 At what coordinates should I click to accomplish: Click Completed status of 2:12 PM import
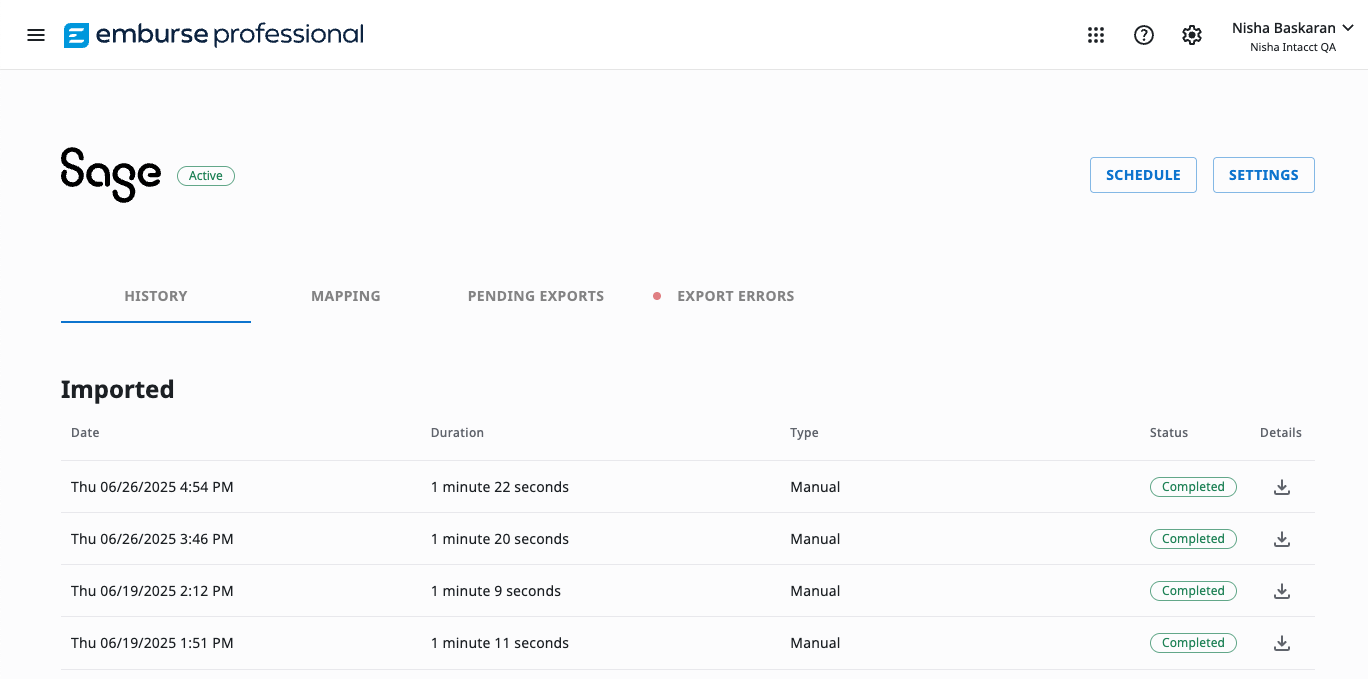point(1193,591)
